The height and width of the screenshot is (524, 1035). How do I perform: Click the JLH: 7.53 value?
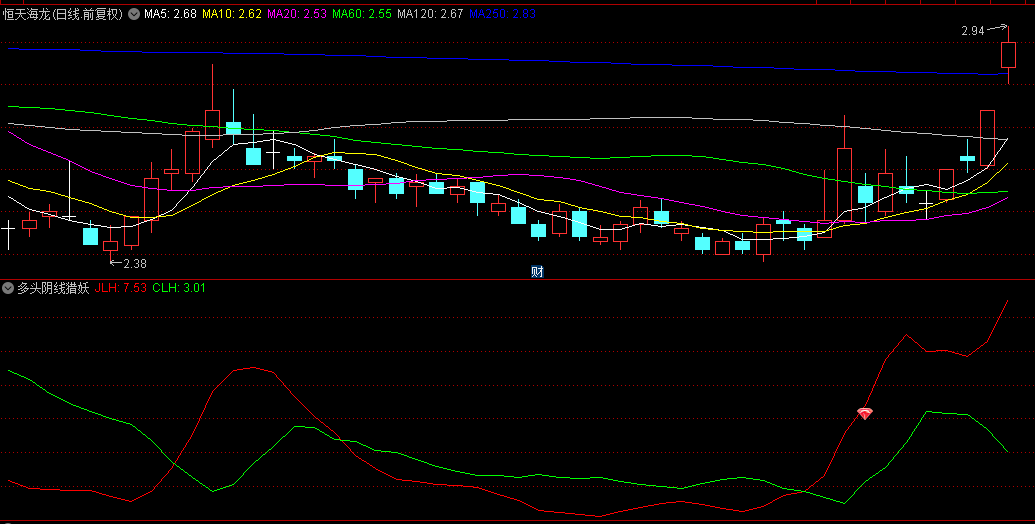[x=121, y=288]
